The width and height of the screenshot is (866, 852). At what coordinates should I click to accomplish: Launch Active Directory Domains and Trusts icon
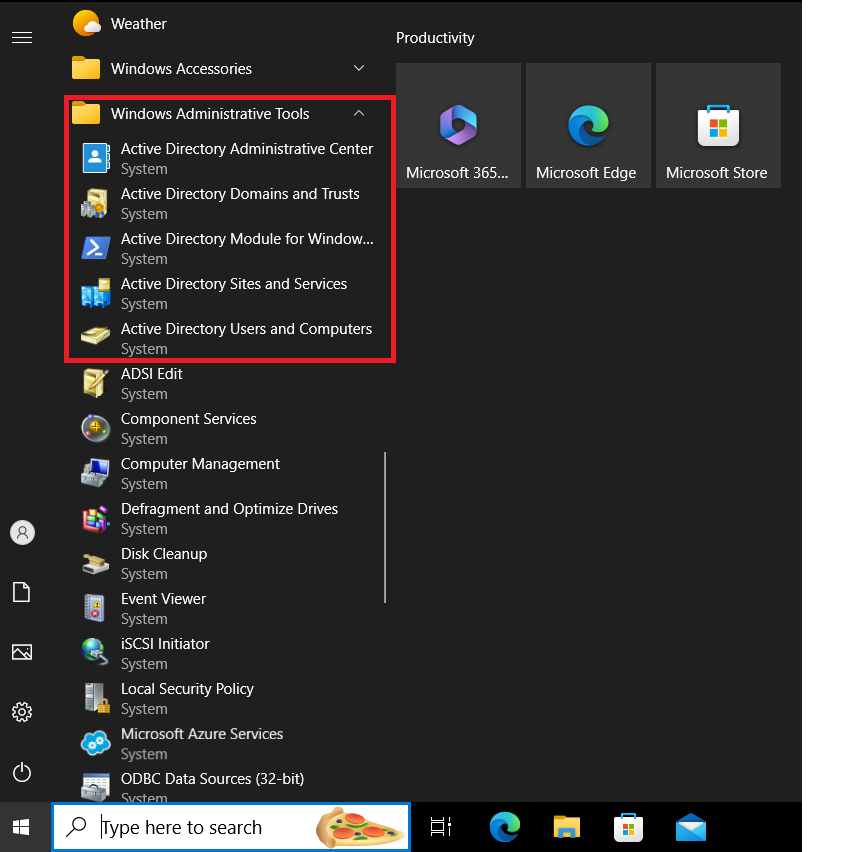tap(94, 203)
